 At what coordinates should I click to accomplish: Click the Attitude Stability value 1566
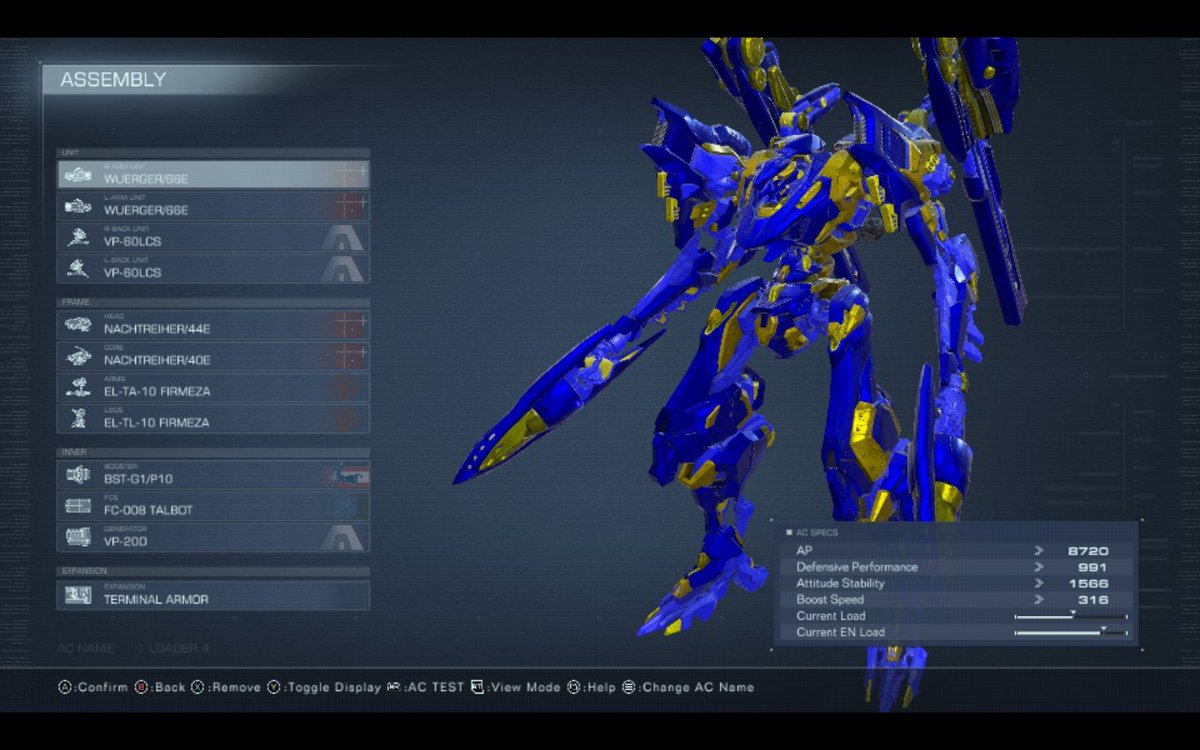1088,583
